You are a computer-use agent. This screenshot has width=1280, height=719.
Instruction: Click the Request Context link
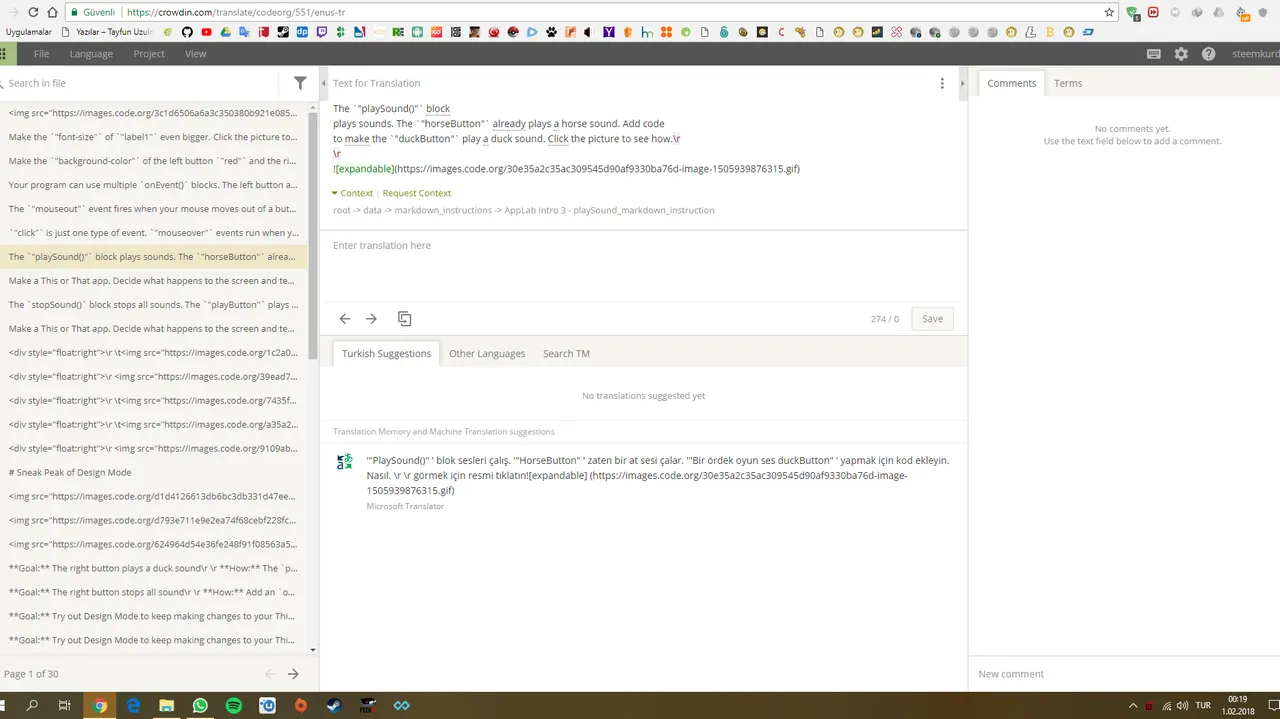416,193
